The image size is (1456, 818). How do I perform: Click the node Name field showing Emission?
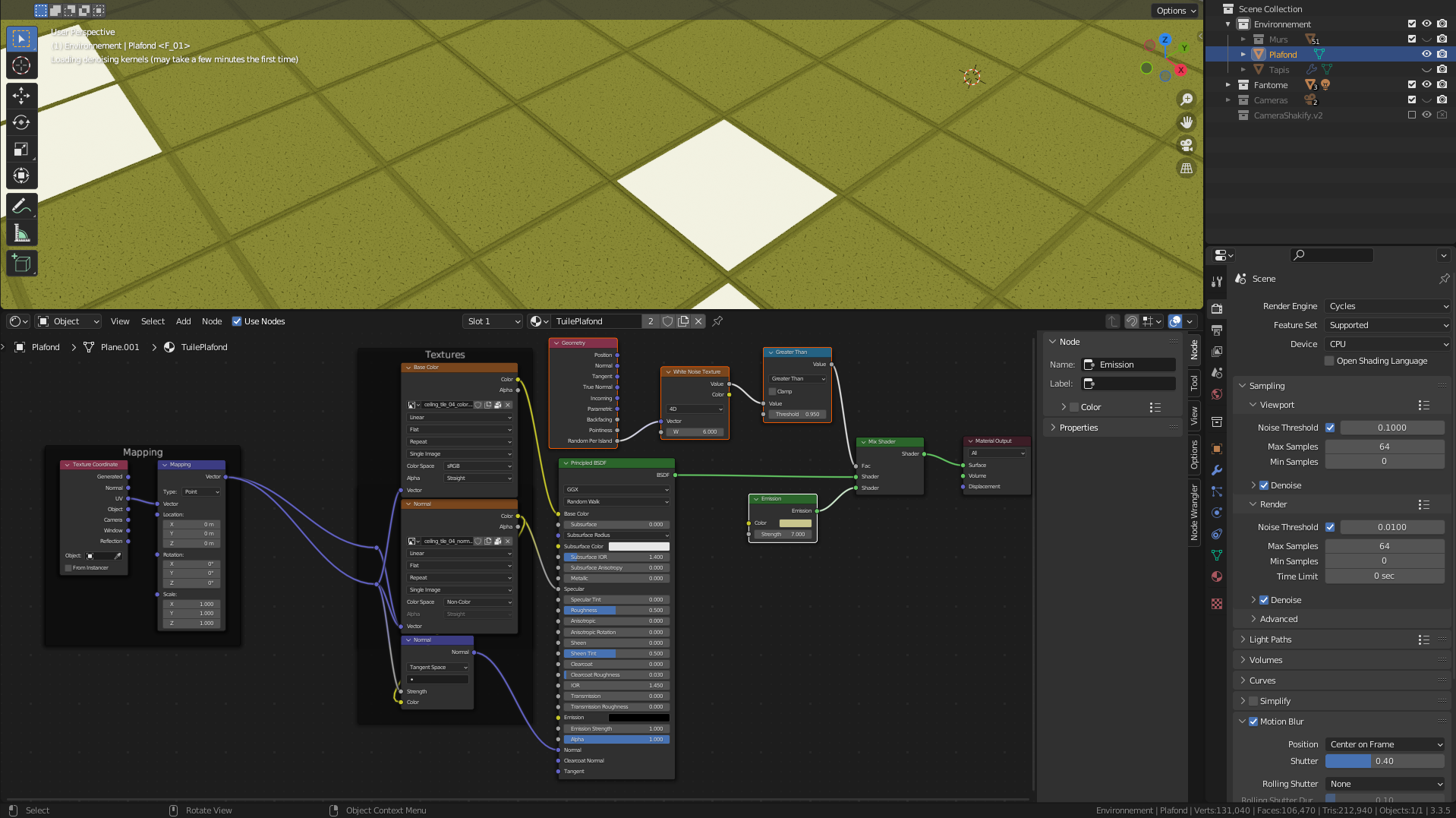tap(1129, 365)
